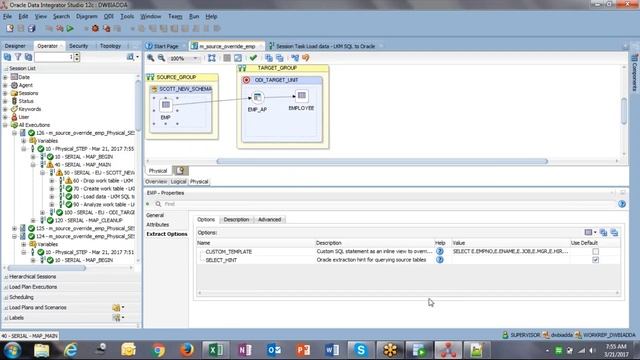The image size is (640, 360).
Task: Expand the Load Plan Executions accordion
Action: (33, 287)
